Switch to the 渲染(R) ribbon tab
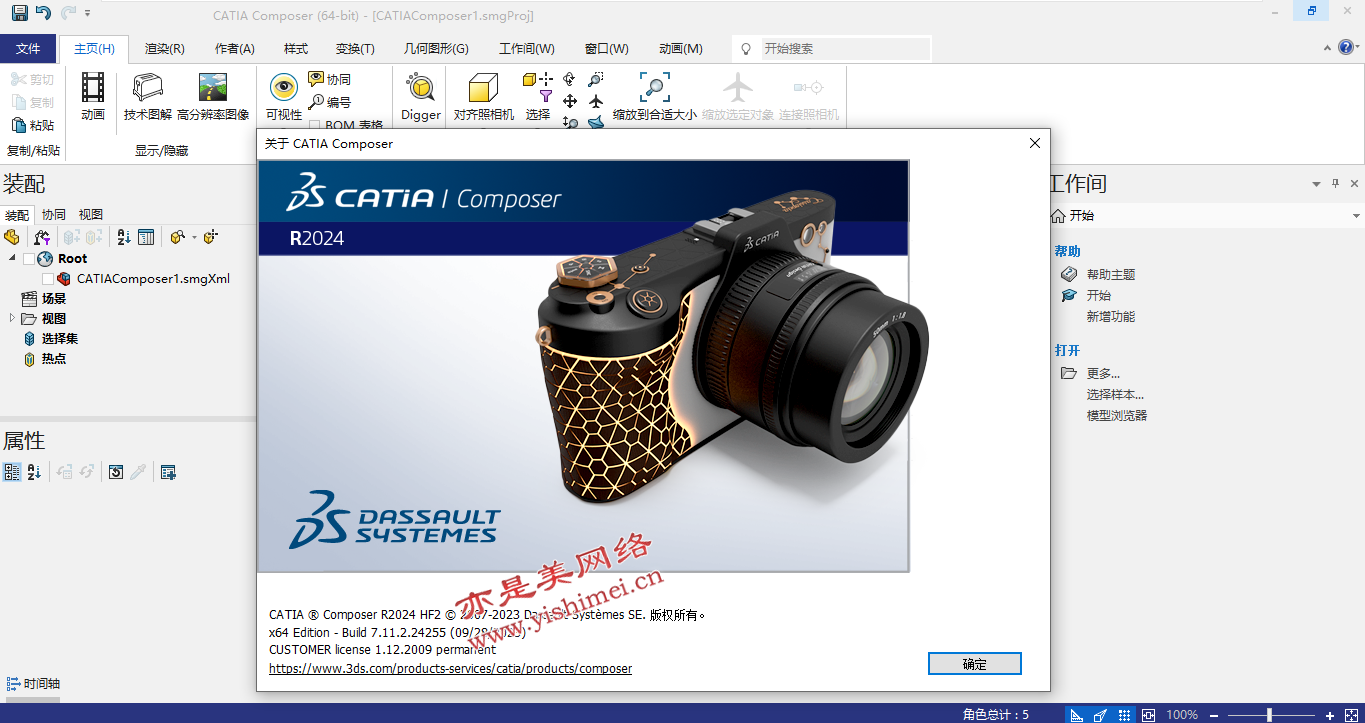The height and width of the screenshot is (723, 1365). pyautogui.click(x=165, y=48)
